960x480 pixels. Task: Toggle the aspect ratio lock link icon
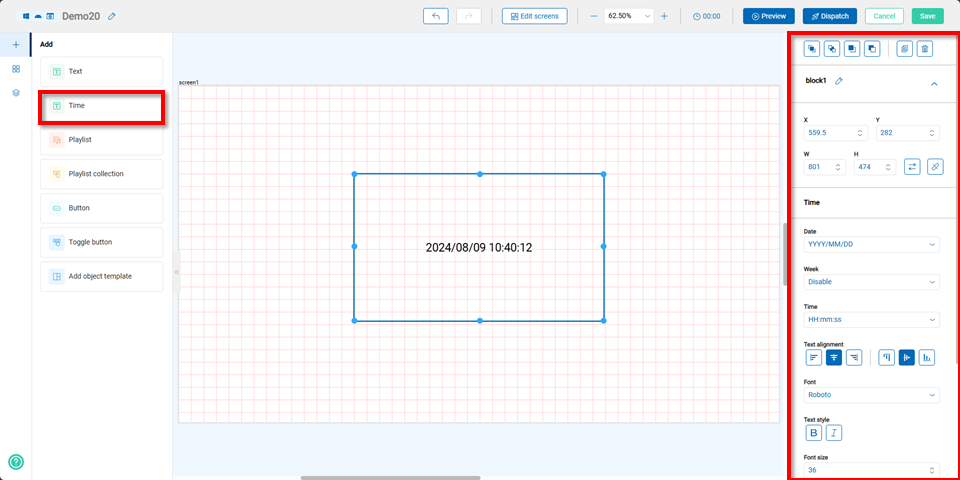point(935,167)
